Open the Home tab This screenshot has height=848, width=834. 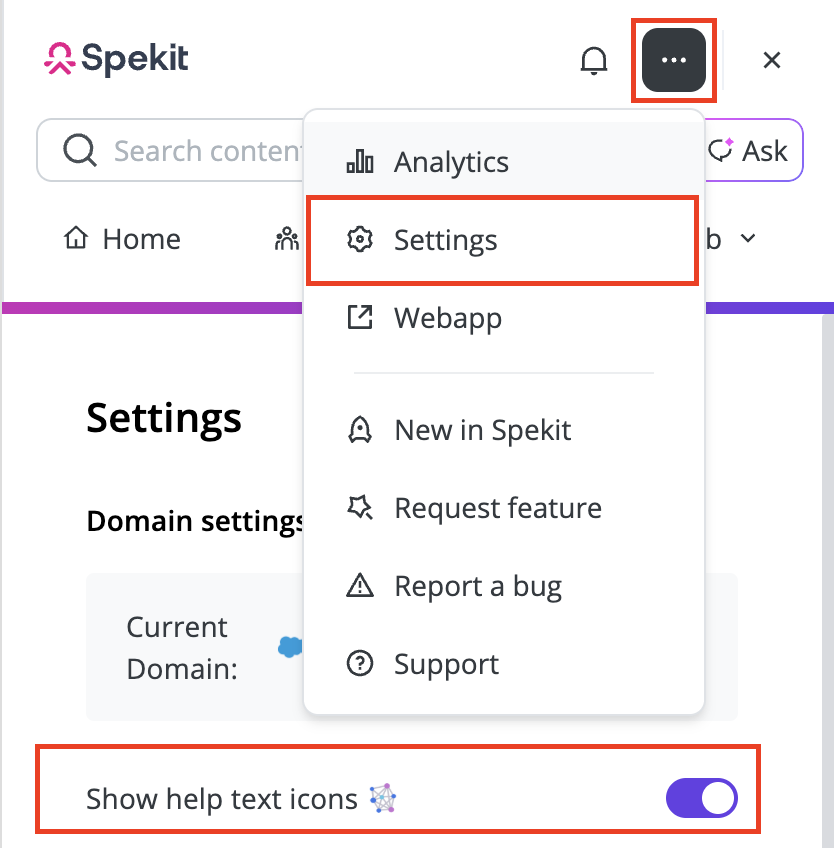(122, 238)
